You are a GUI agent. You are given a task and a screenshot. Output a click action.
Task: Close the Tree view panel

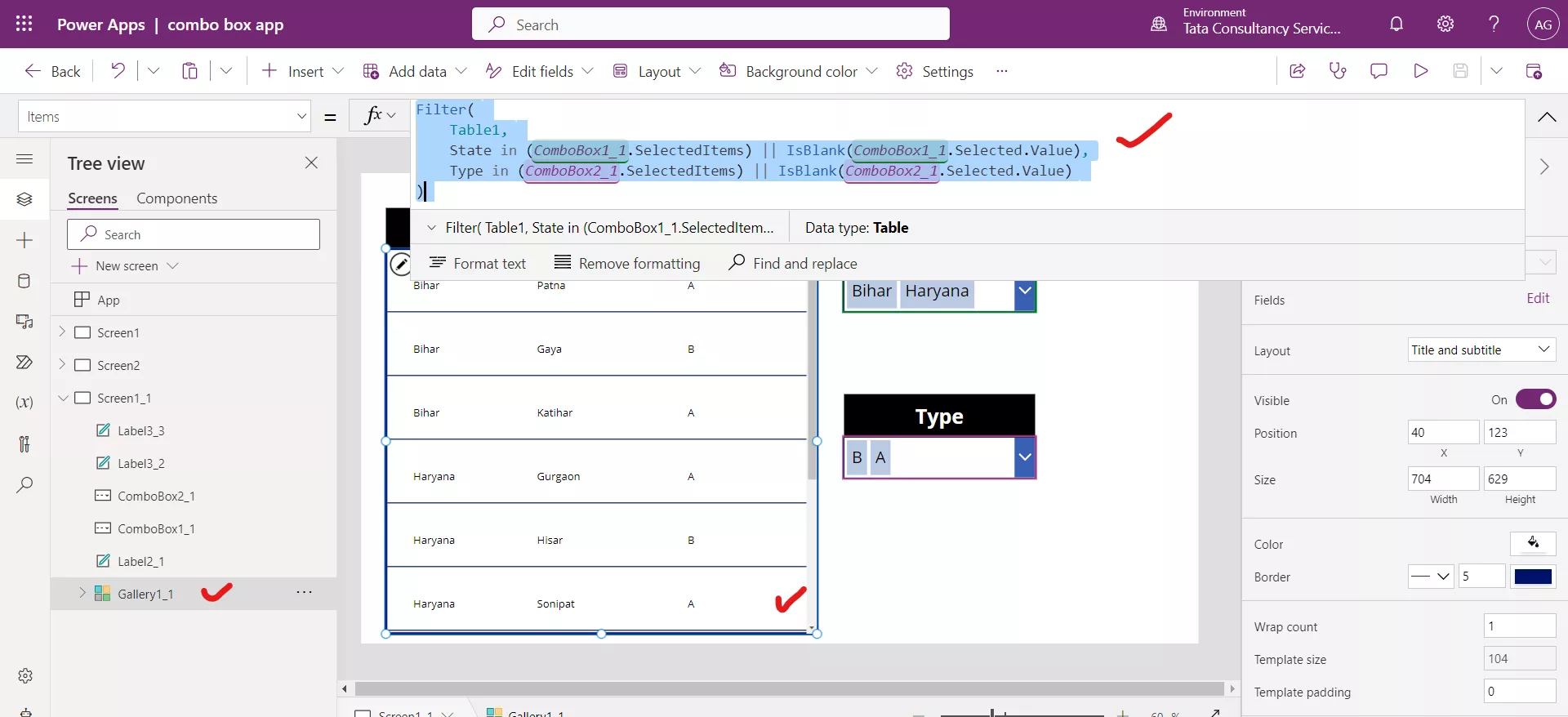pos(311,163)
